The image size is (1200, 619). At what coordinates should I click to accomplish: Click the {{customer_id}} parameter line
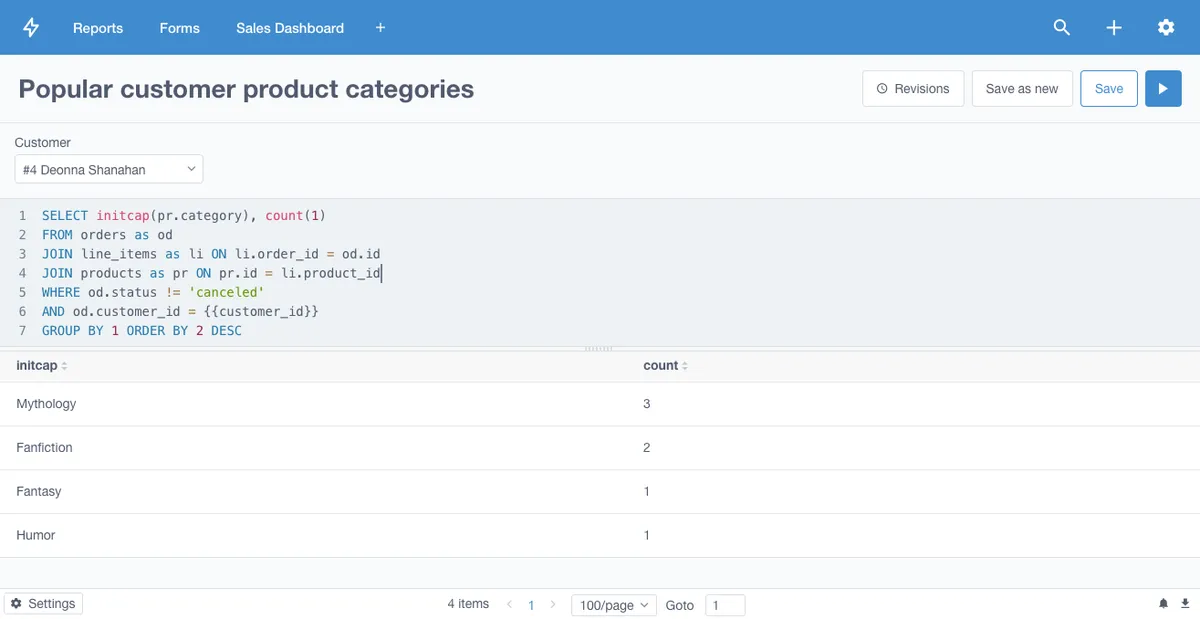click(x=180, y=311)
